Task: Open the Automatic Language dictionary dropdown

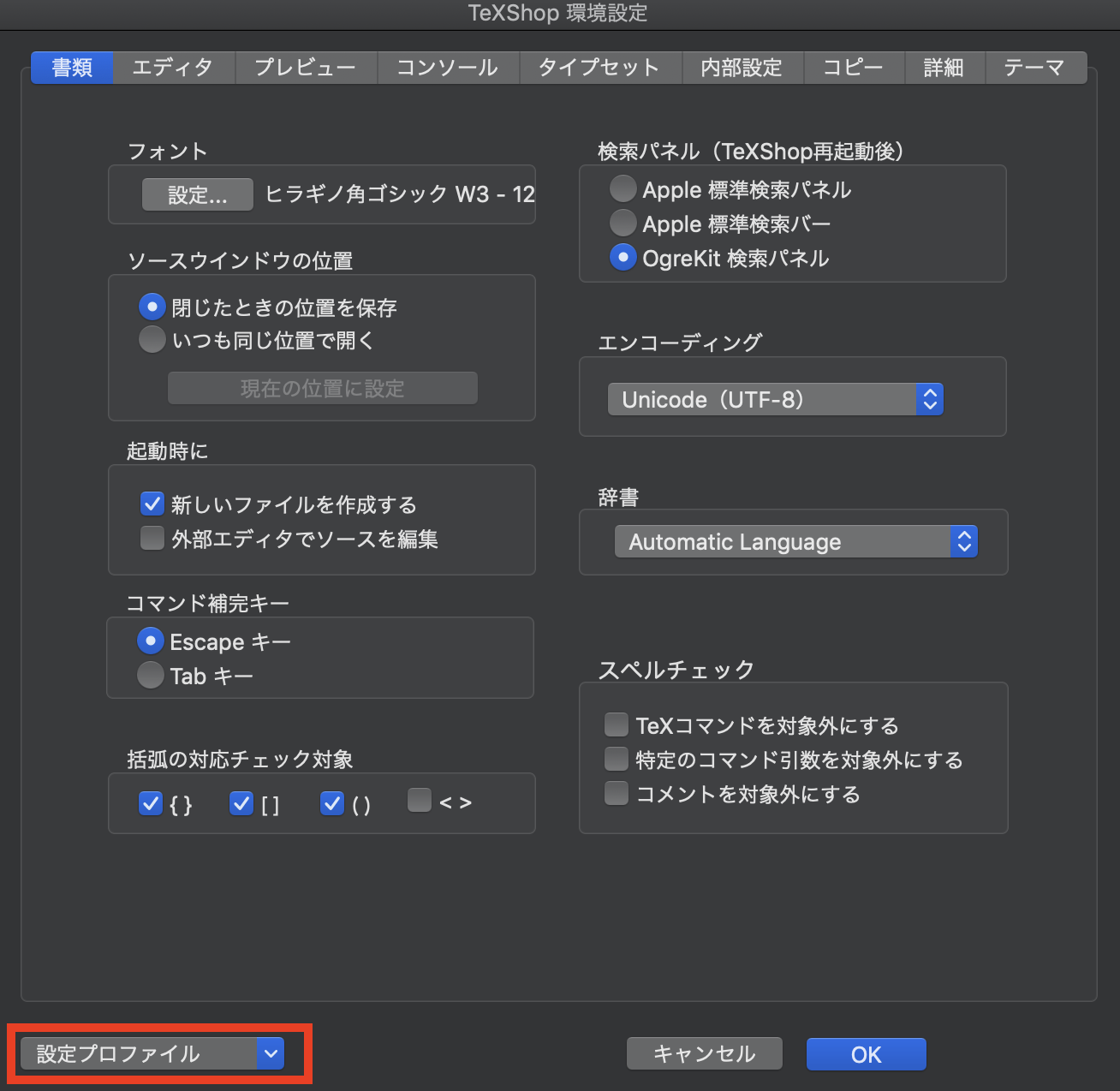Action: pos(796,541)
